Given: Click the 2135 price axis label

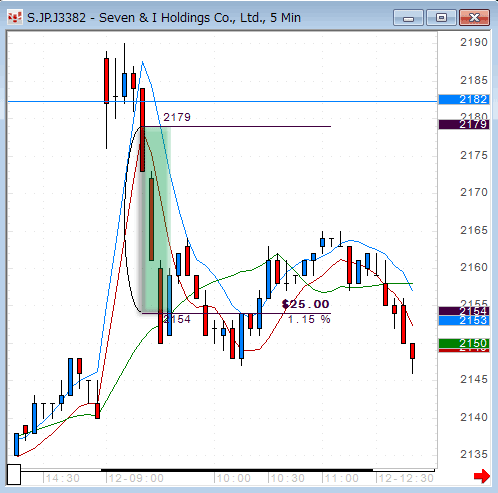Looking at the screenshot, I should (x=474, y=454).
